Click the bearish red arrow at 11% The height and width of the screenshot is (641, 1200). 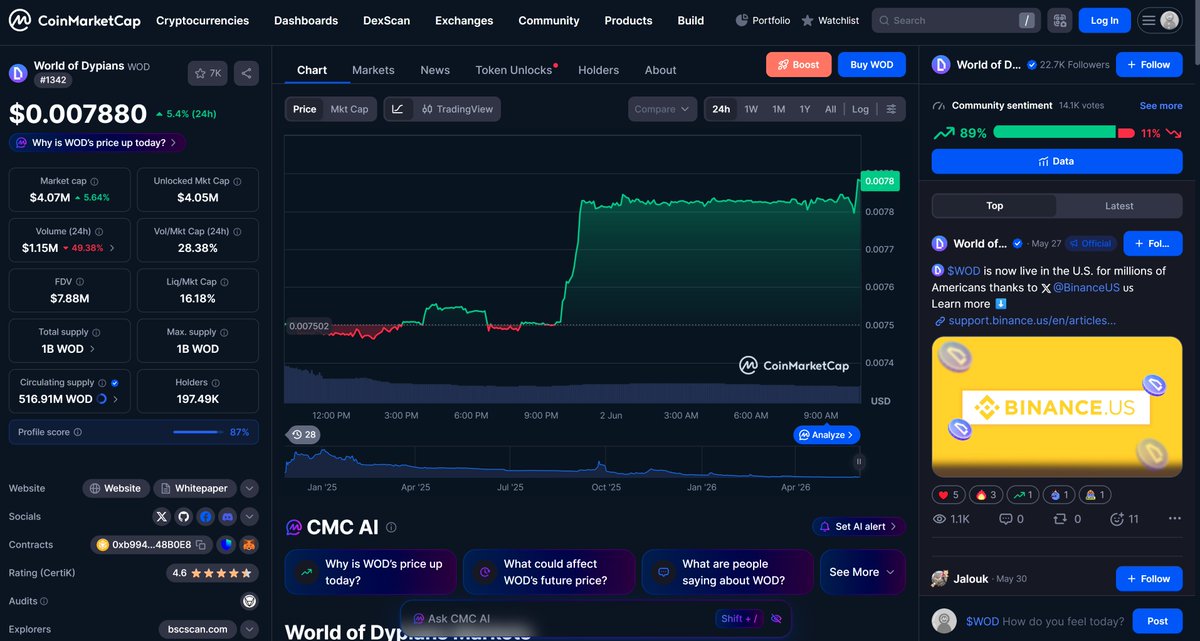(x=1174, y=133)
